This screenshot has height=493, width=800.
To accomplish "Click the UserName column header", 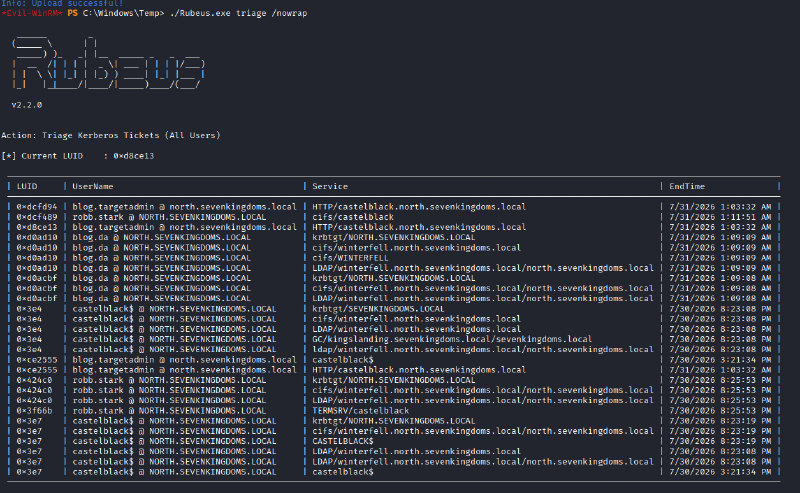I will click(93, 186).
